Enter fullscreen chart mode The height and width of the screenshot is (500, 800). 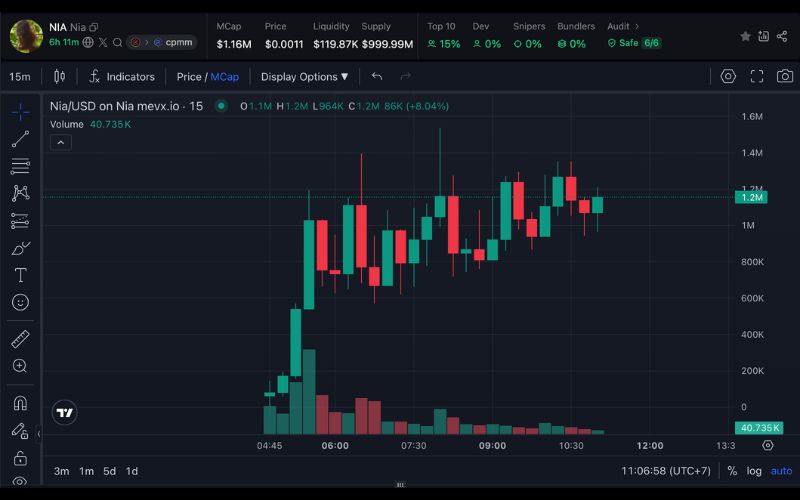click(757, 77)
